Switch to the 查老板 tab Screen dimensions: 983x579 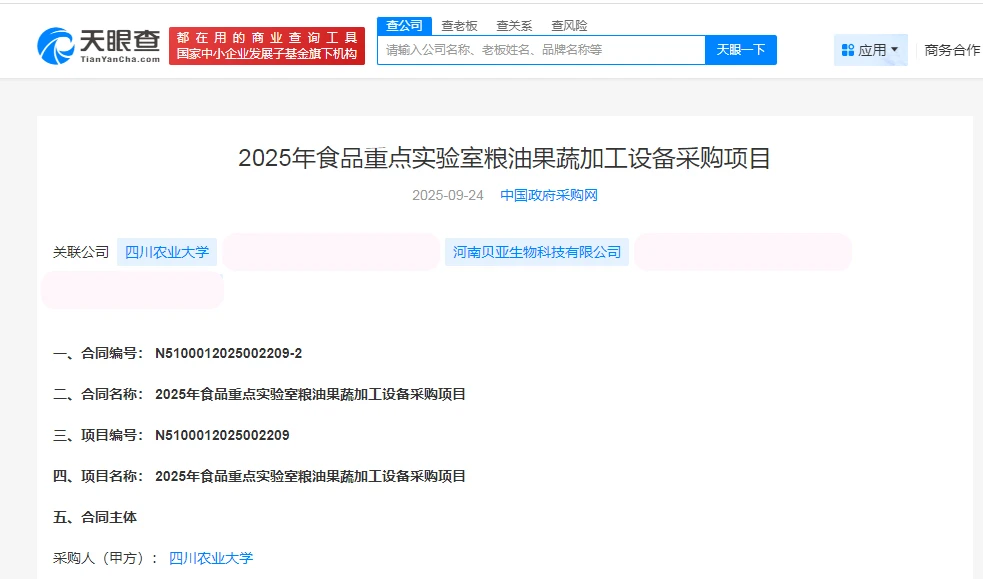point(460,26)
